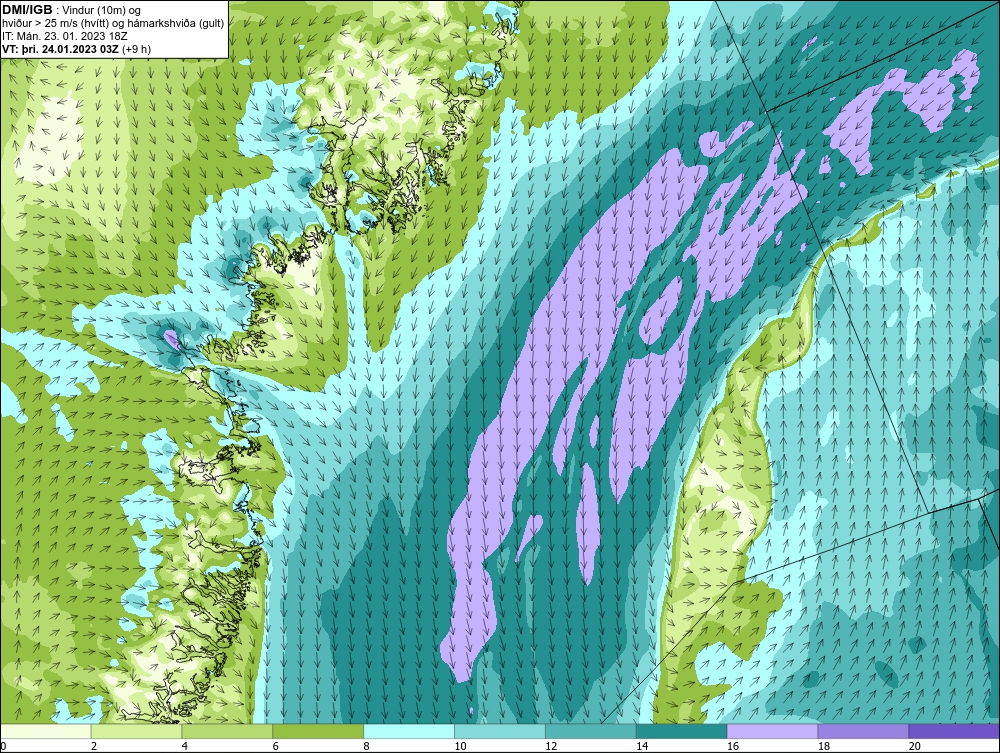Image resolution: width=1000 pixels, height=753 pixels.
Task: Click the 14–16 m/s dark teal legend swatch
Action: click(x=682, y=731)
